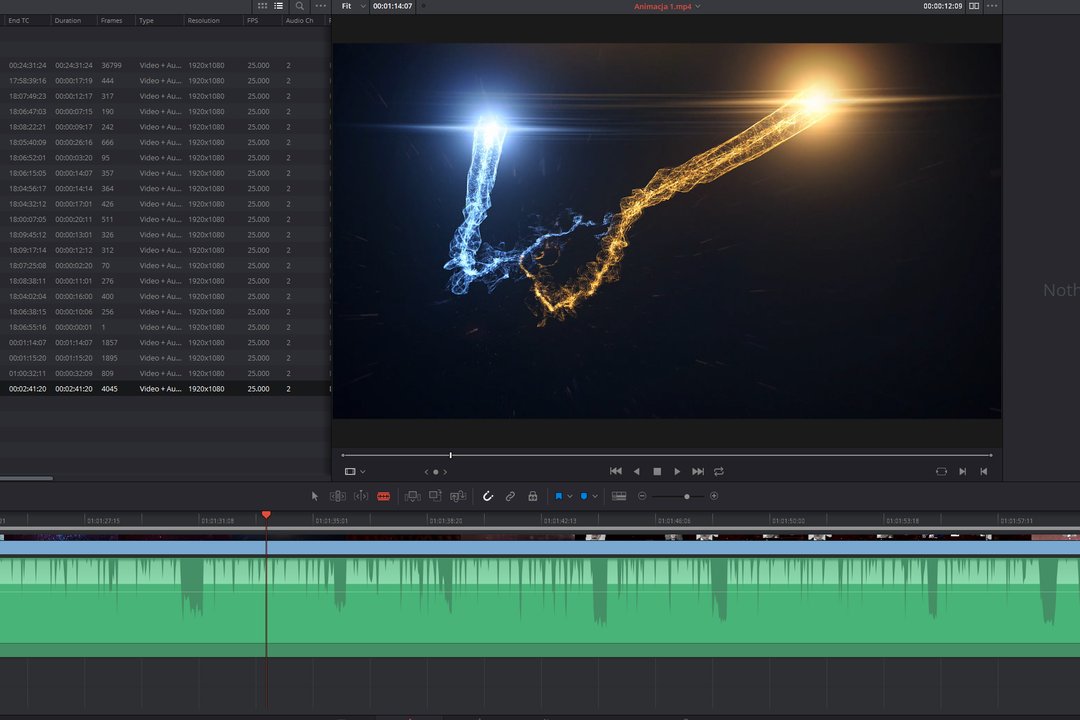Select the red Blade Edit Mode tool
The width and height of the screenshot is (1080, 720).
(384, 496)
